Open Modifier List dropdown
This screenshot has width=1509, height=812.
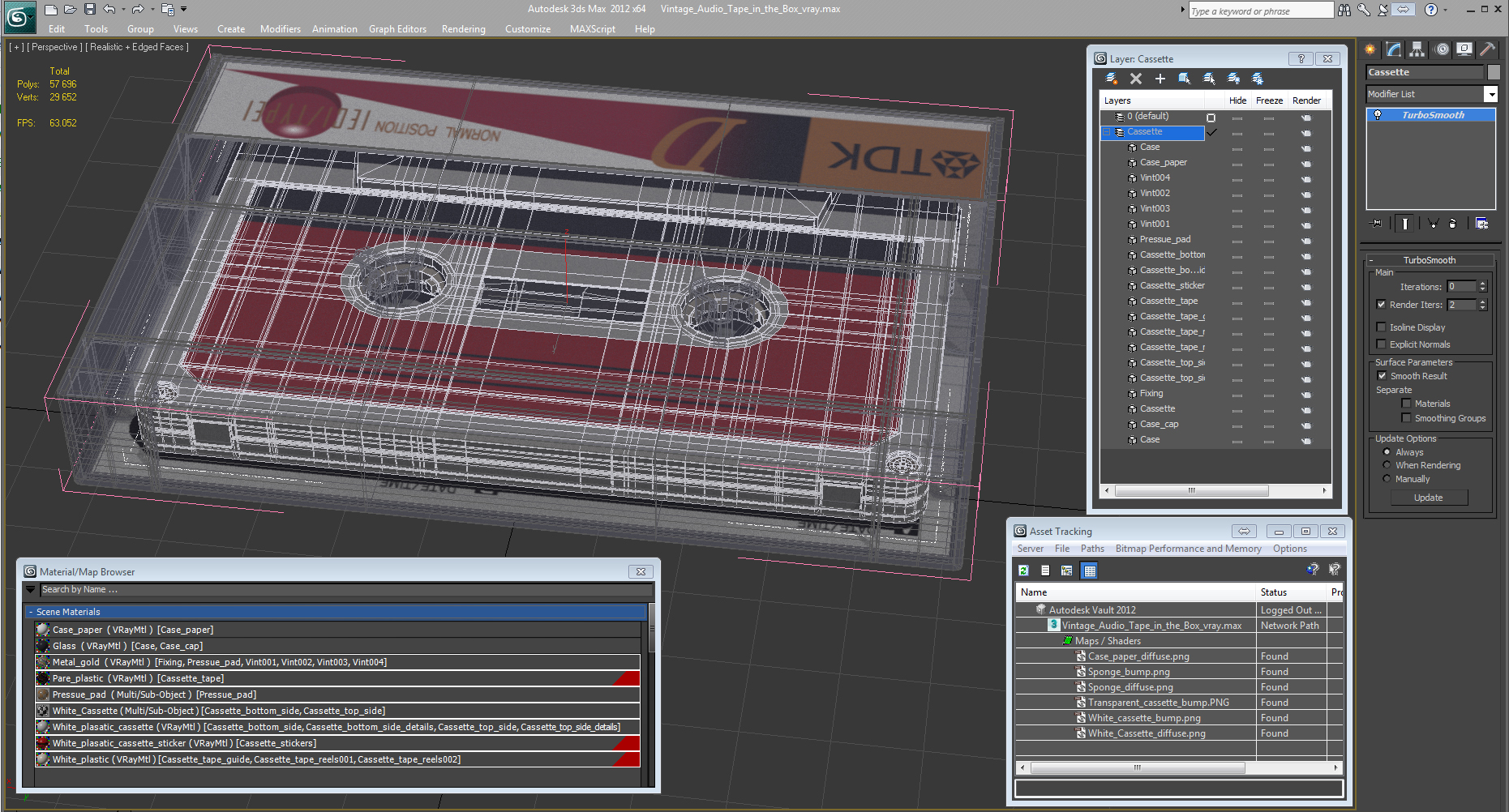click(x=1490, y=94)
